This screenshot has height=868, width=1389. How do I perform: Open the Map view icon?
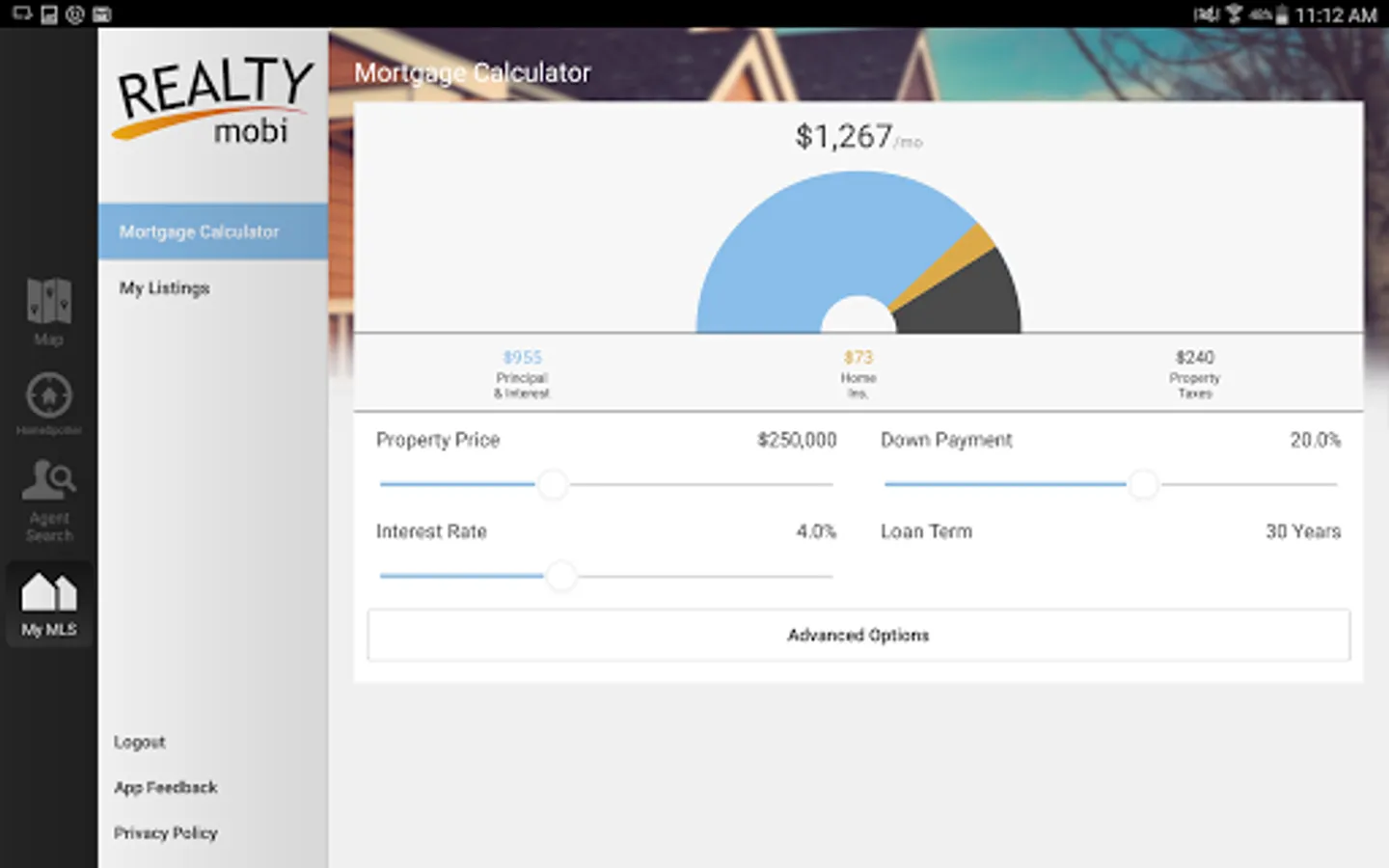(x=48, y=311)
